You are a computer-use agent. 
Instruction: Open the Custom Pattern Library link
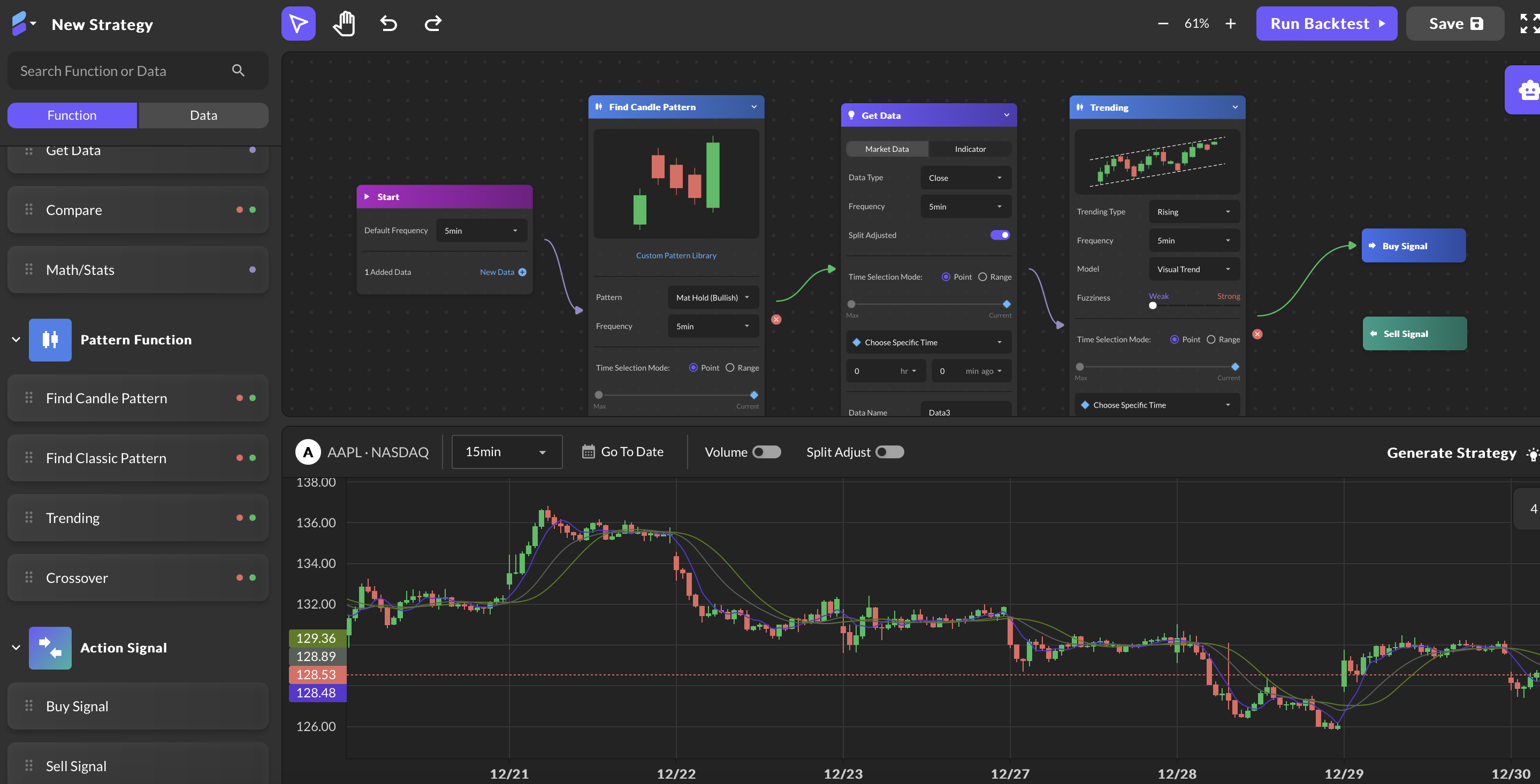pos(675,255)
